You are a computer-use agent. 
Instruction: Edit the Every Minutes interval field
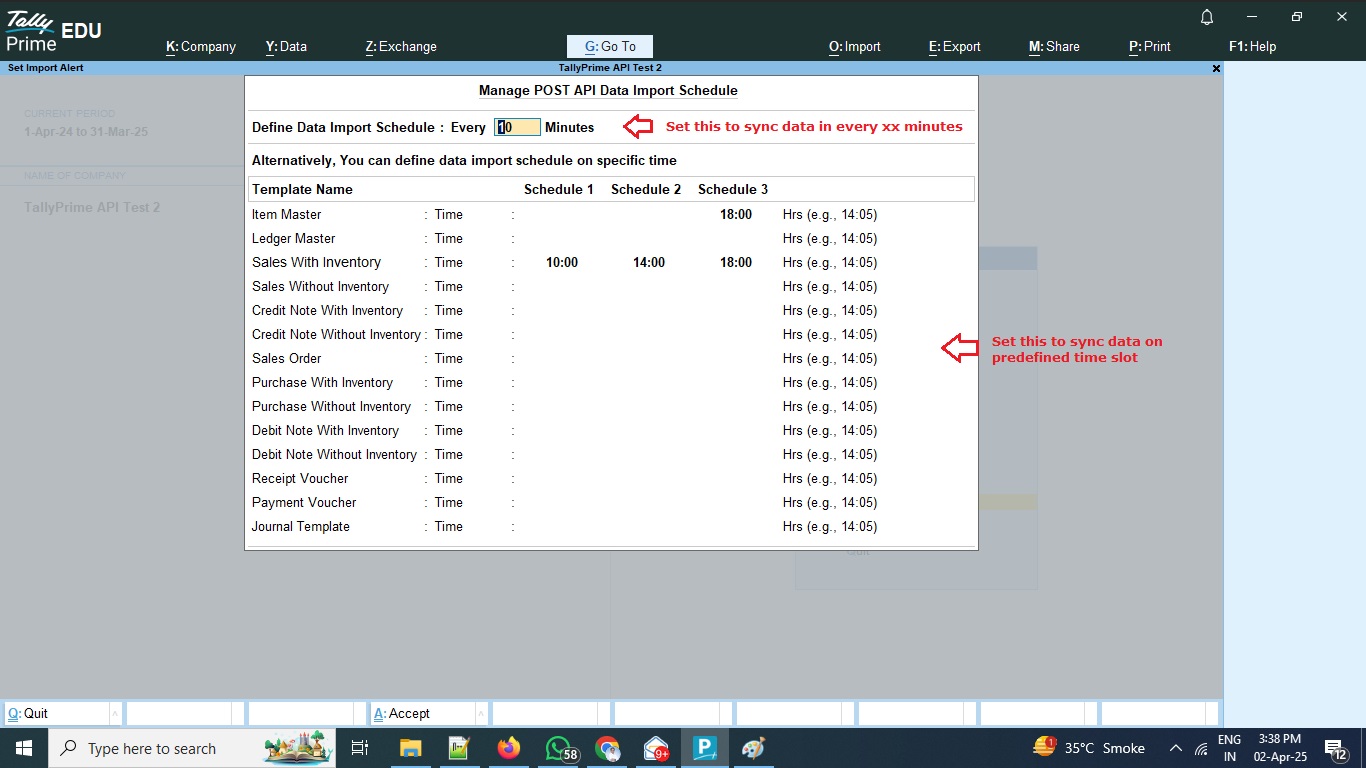[517, 127]
